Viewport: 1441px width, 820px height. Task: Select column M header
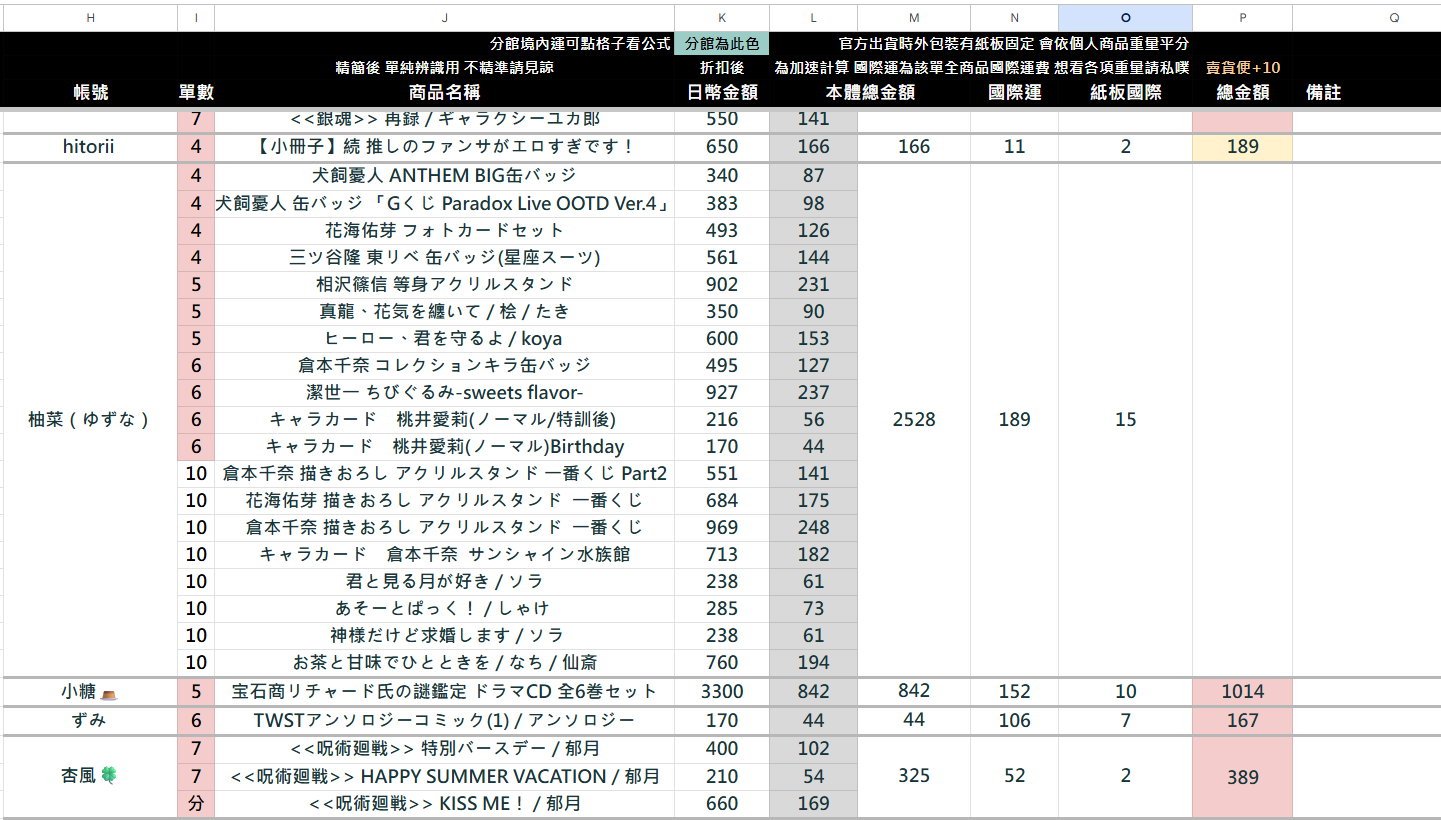(x=914, y=18)
